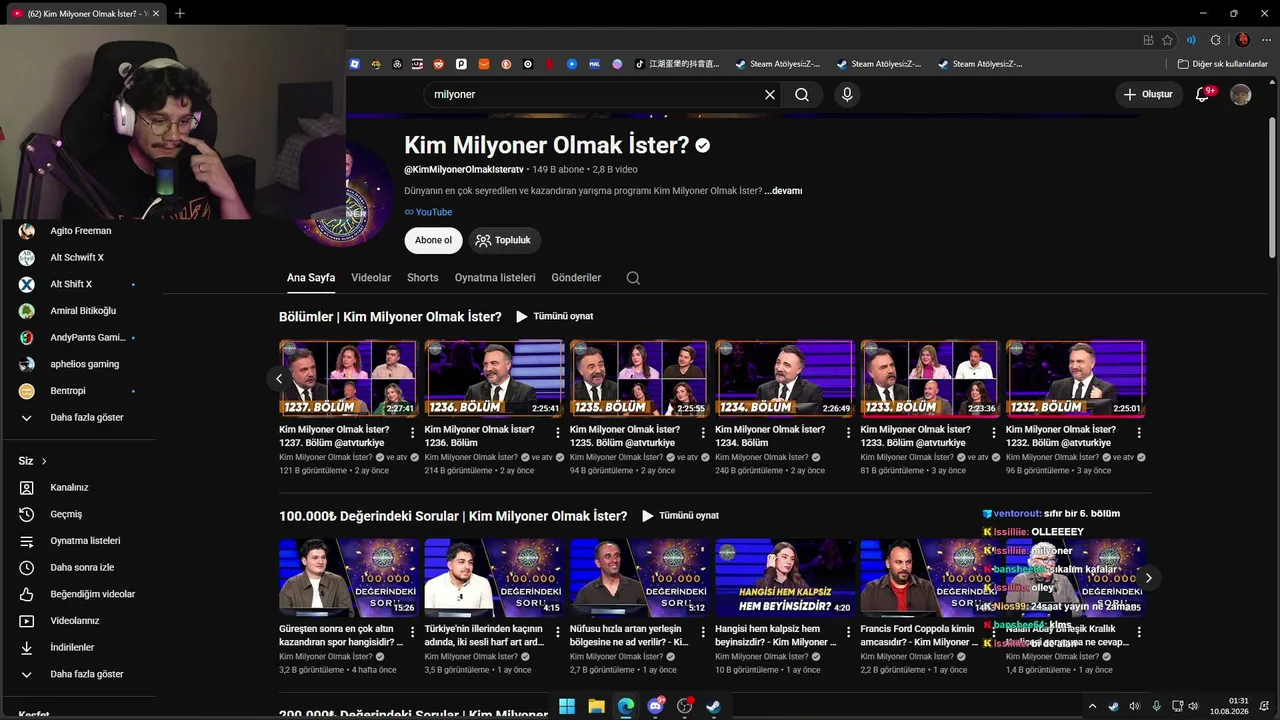Open the Topluluk community button
This screenshot has height=720, width=1280.
pyautogui.click(x=504, y=240)
